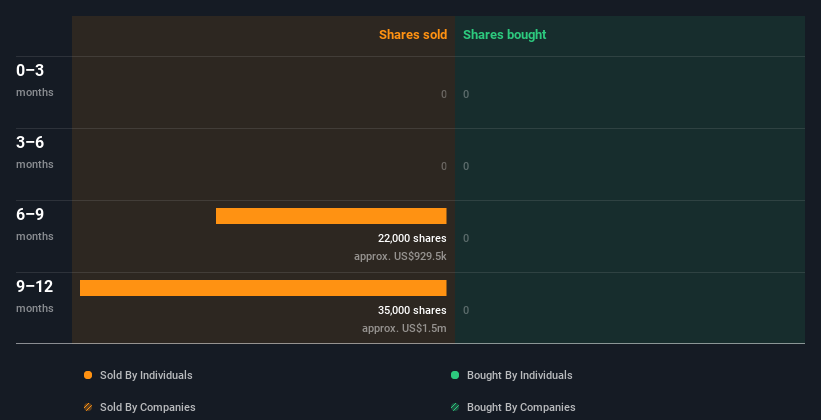Click the Shares bought column header
Image resolution: width=821 pixels, height=420 pixels.
pos(504,35)
